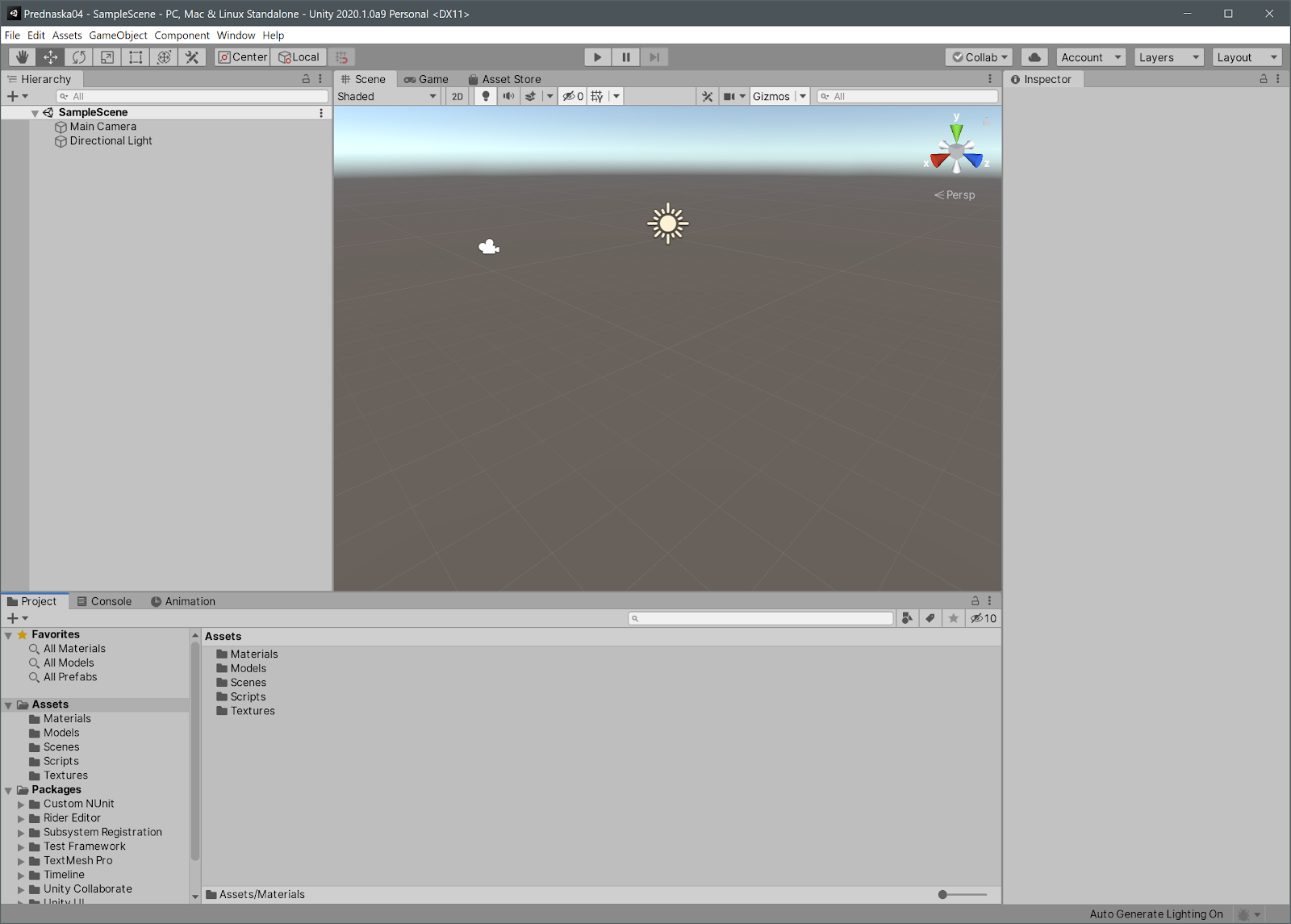Image resolution: width=1291 pixels, height=924 pixels.
Task: Toggle hidden objects visibility counter in Scene
Action: (x=572, y=96)
